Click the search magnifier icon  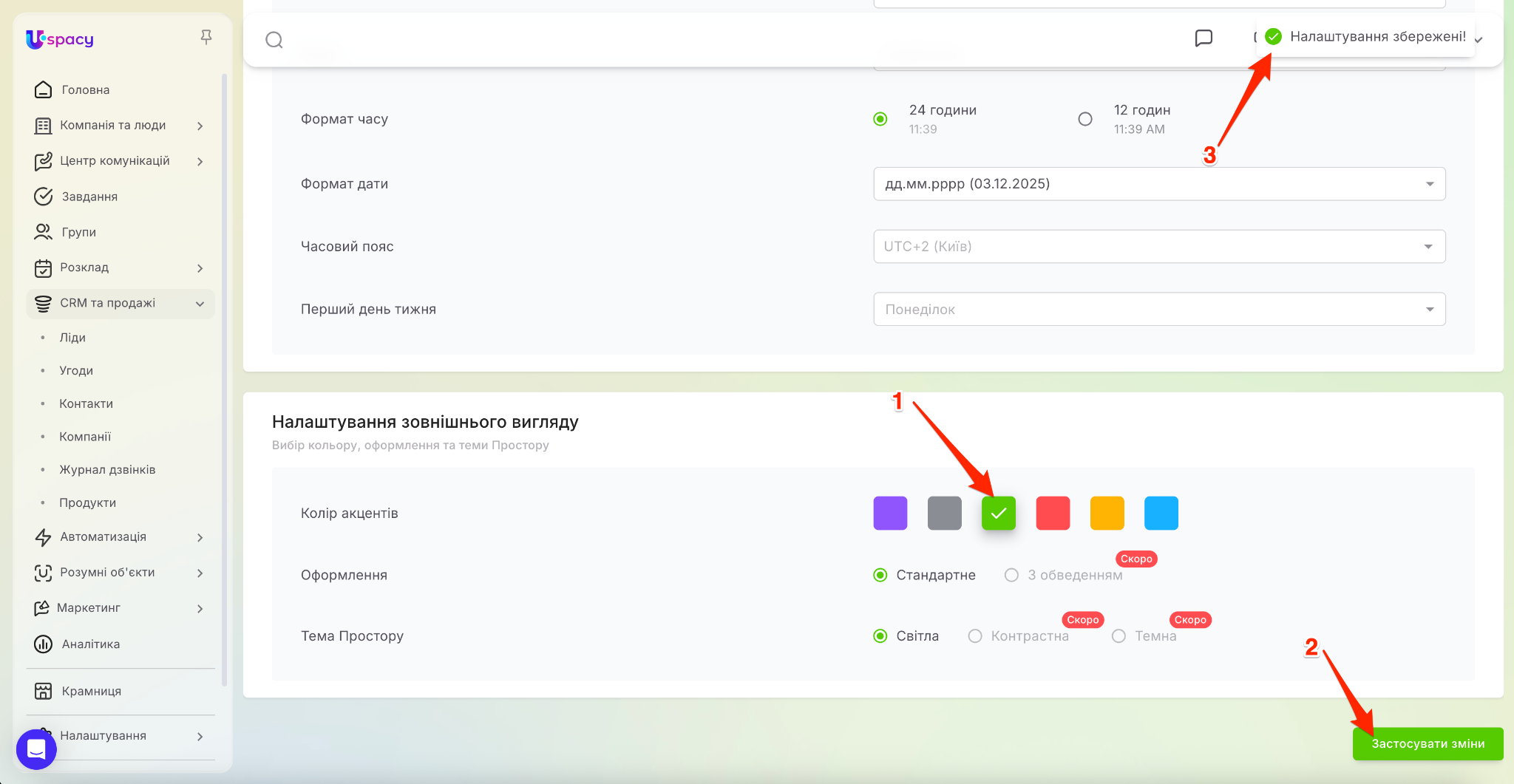[274, 40]
